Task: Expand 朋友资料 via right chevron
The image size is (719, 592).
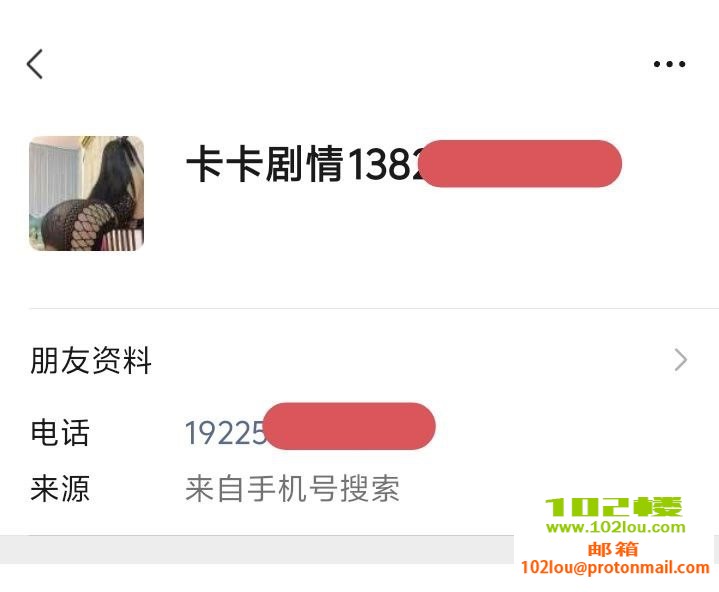Action: pos(681,360)
